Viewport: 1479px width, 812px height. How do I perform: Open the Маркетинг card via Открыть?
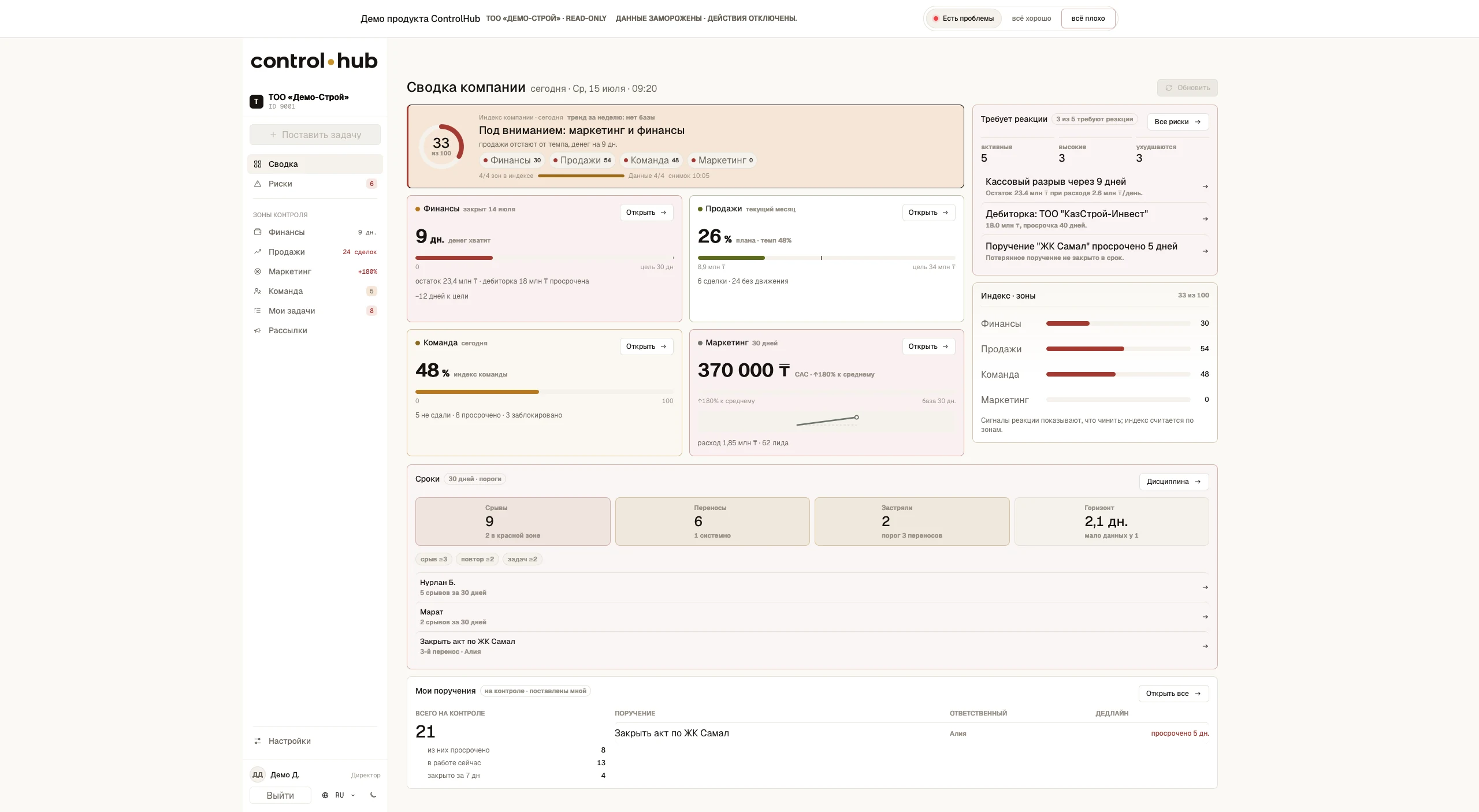click(x=928, y=347)
